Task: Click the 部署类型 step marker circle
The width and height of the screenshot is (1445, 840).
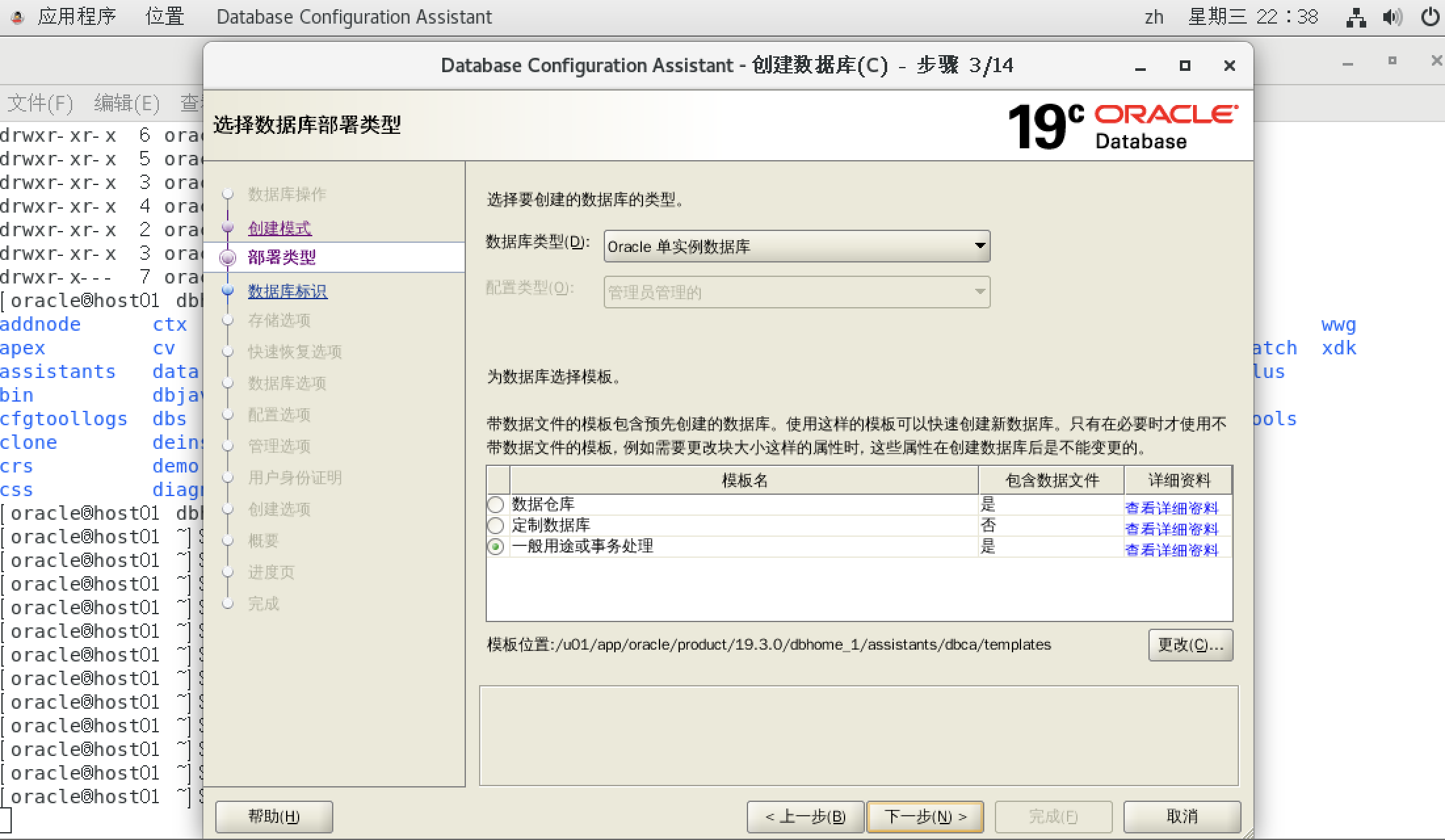Action: 228,257
